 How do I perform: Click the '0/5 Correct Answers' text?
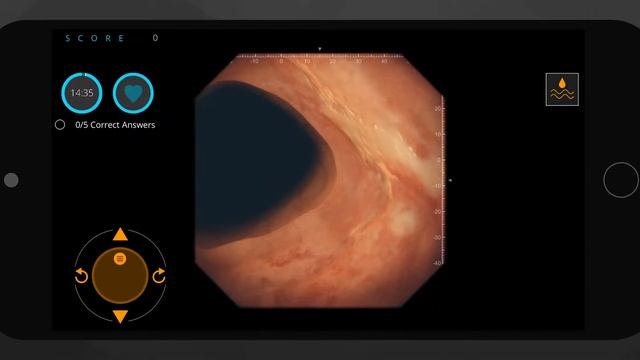point(115,125)
